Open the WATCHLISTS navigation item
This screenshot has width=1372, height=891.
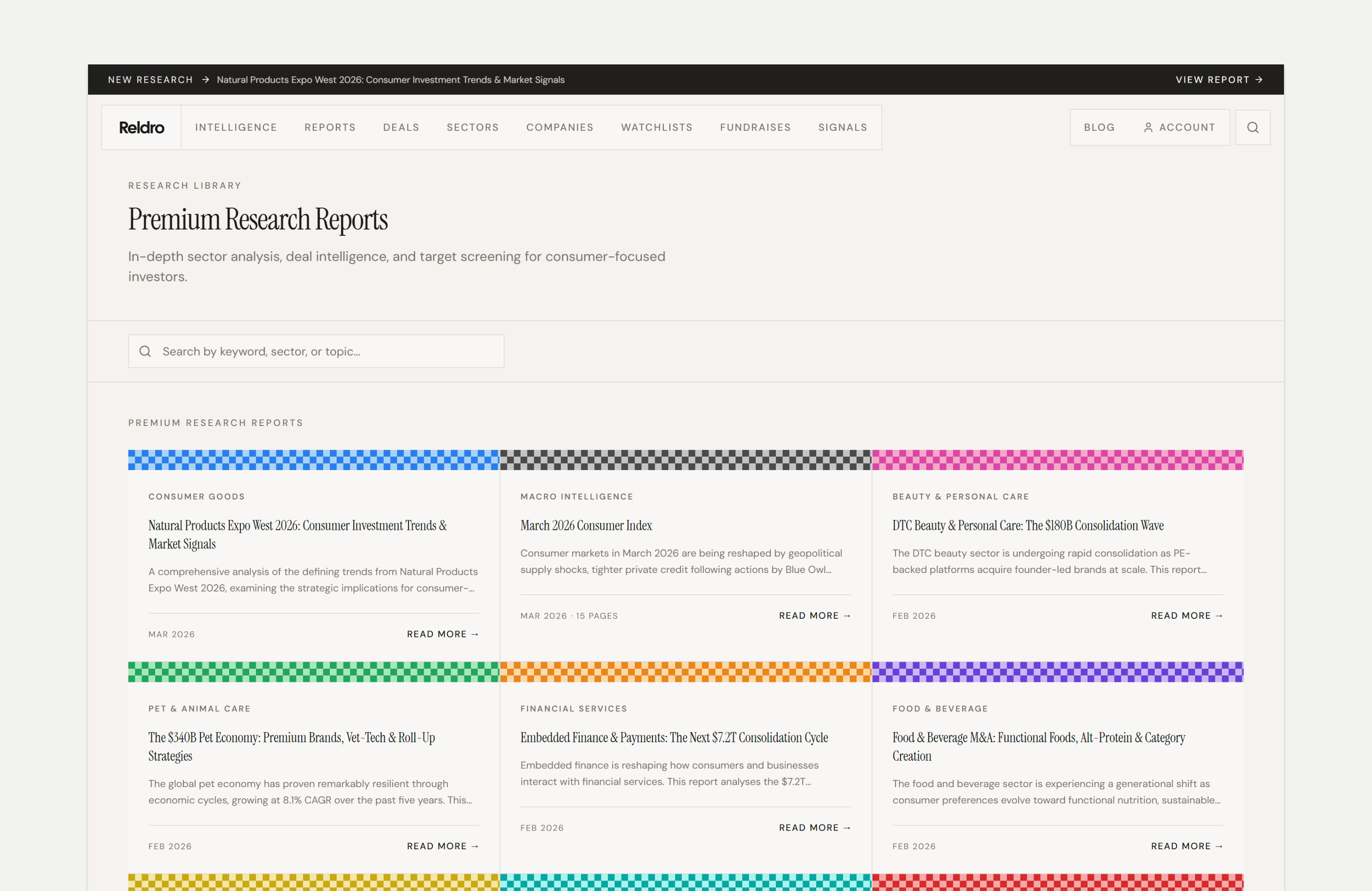click(x=657, y=127)
